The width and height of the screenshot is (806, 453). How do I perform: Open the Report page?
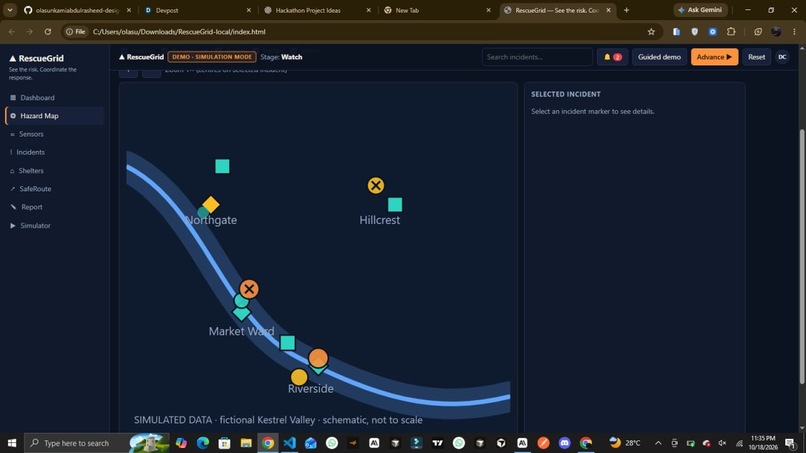[x=31, y=207]
